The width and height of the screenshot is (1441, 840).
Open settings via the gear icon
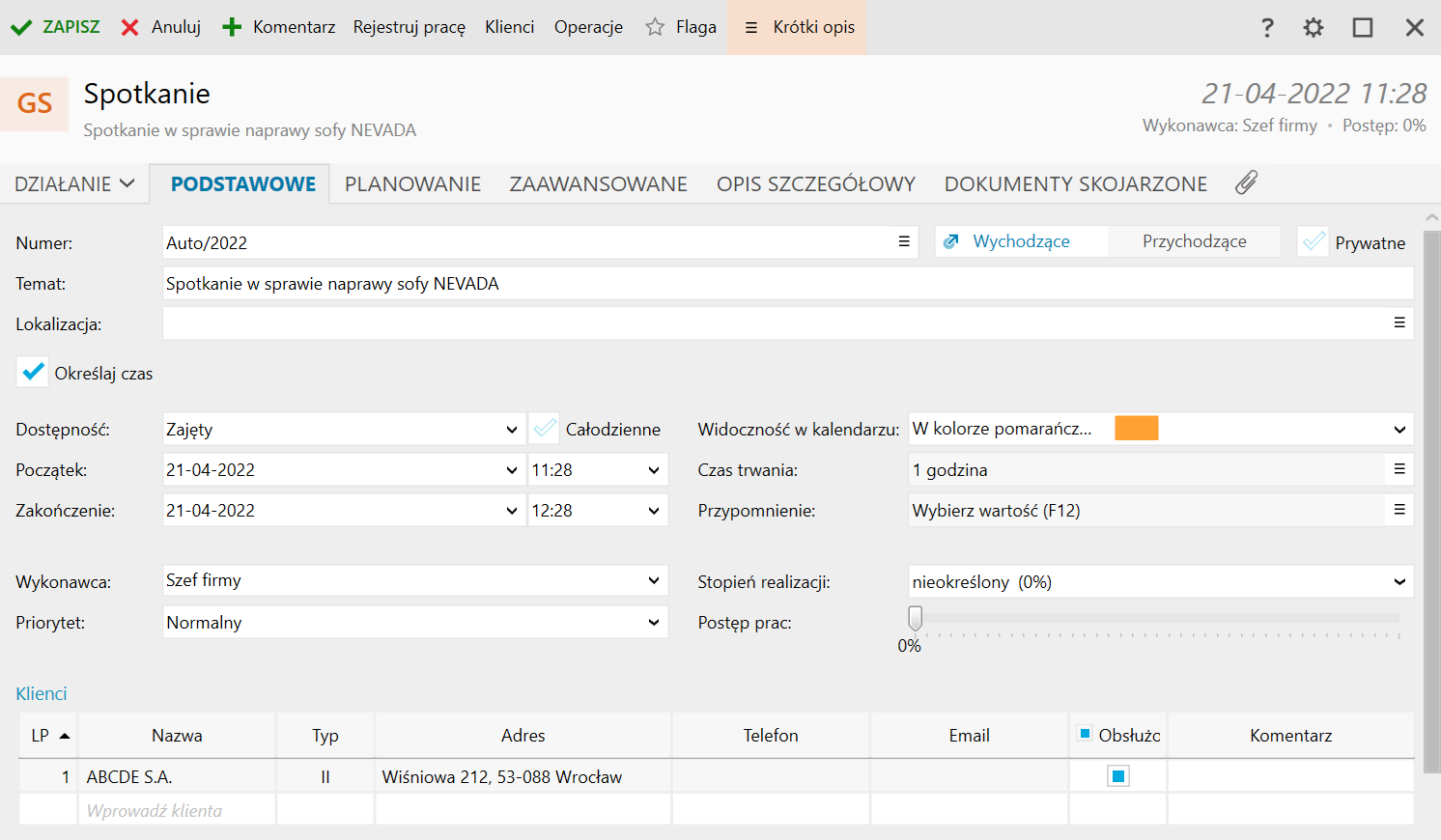(1314, 28)
